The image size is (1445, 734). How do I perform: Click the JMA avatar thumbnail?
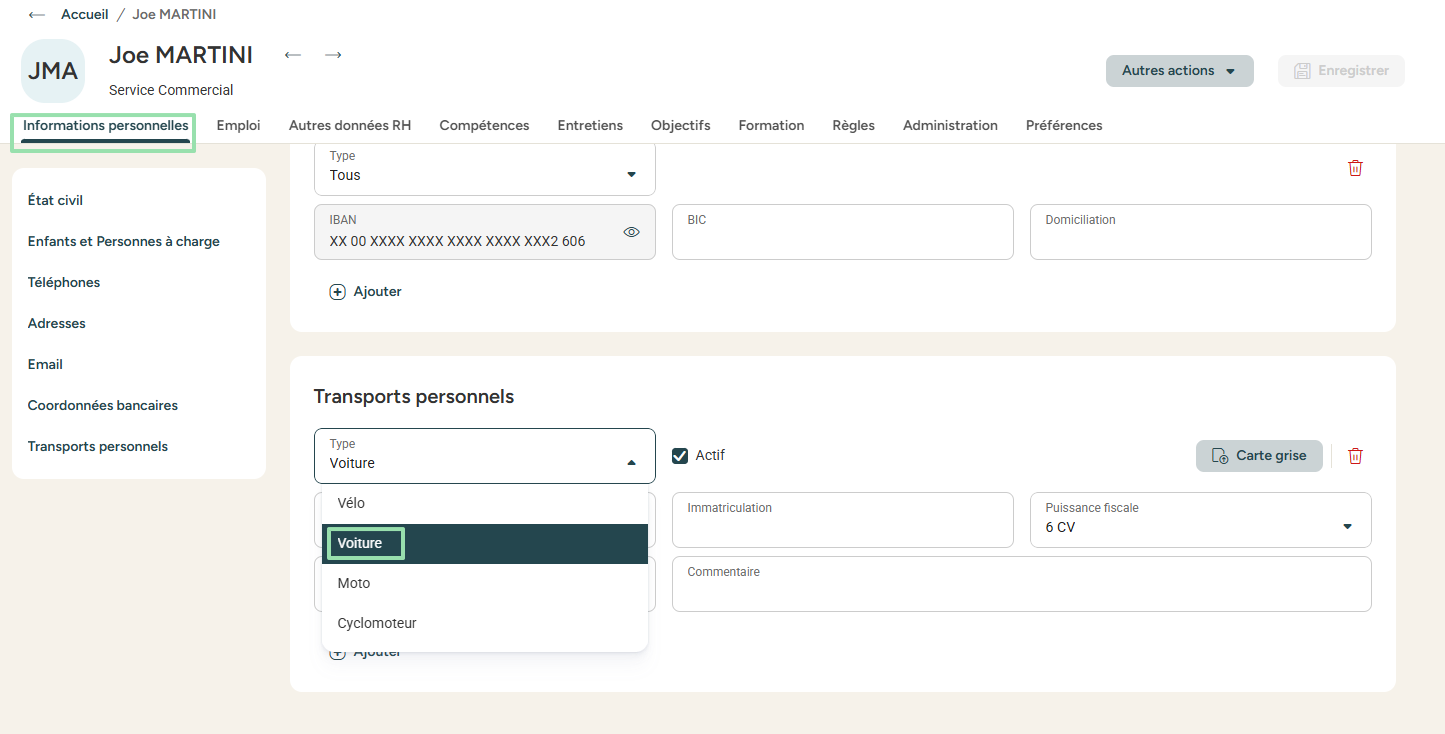(53, 71)
